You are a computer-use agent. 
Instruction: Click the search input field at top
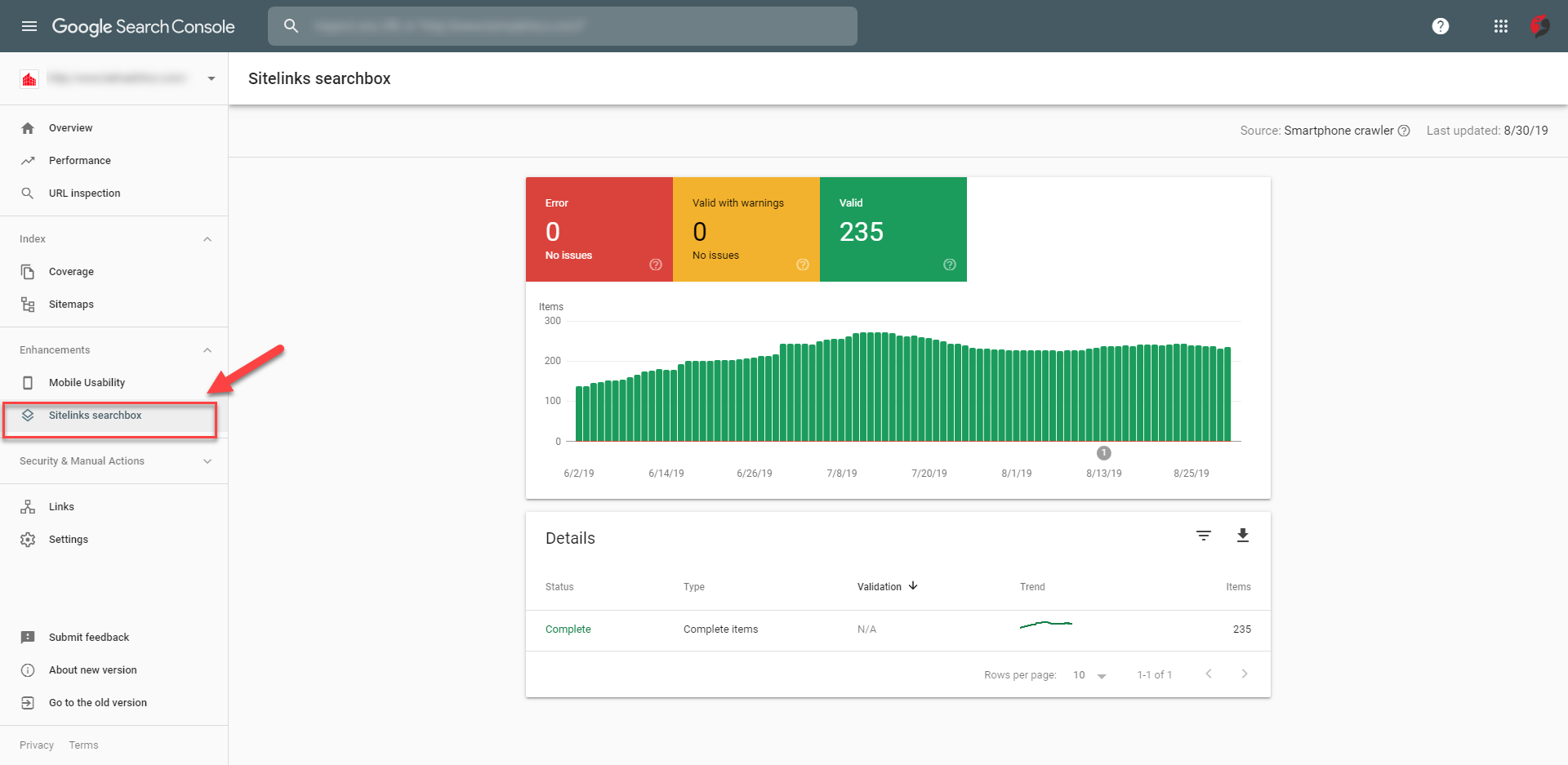563,25
